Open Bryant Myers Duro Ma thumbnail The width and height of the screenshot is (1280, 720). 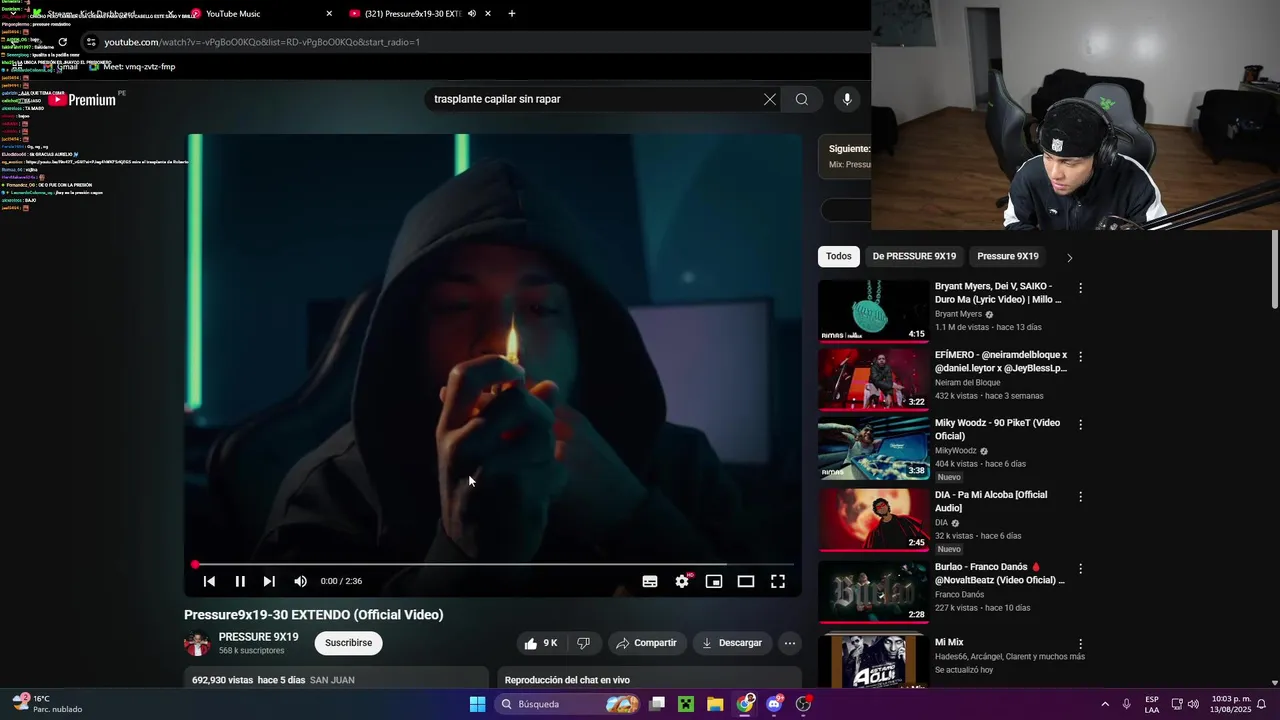click(x=874, y=311)
